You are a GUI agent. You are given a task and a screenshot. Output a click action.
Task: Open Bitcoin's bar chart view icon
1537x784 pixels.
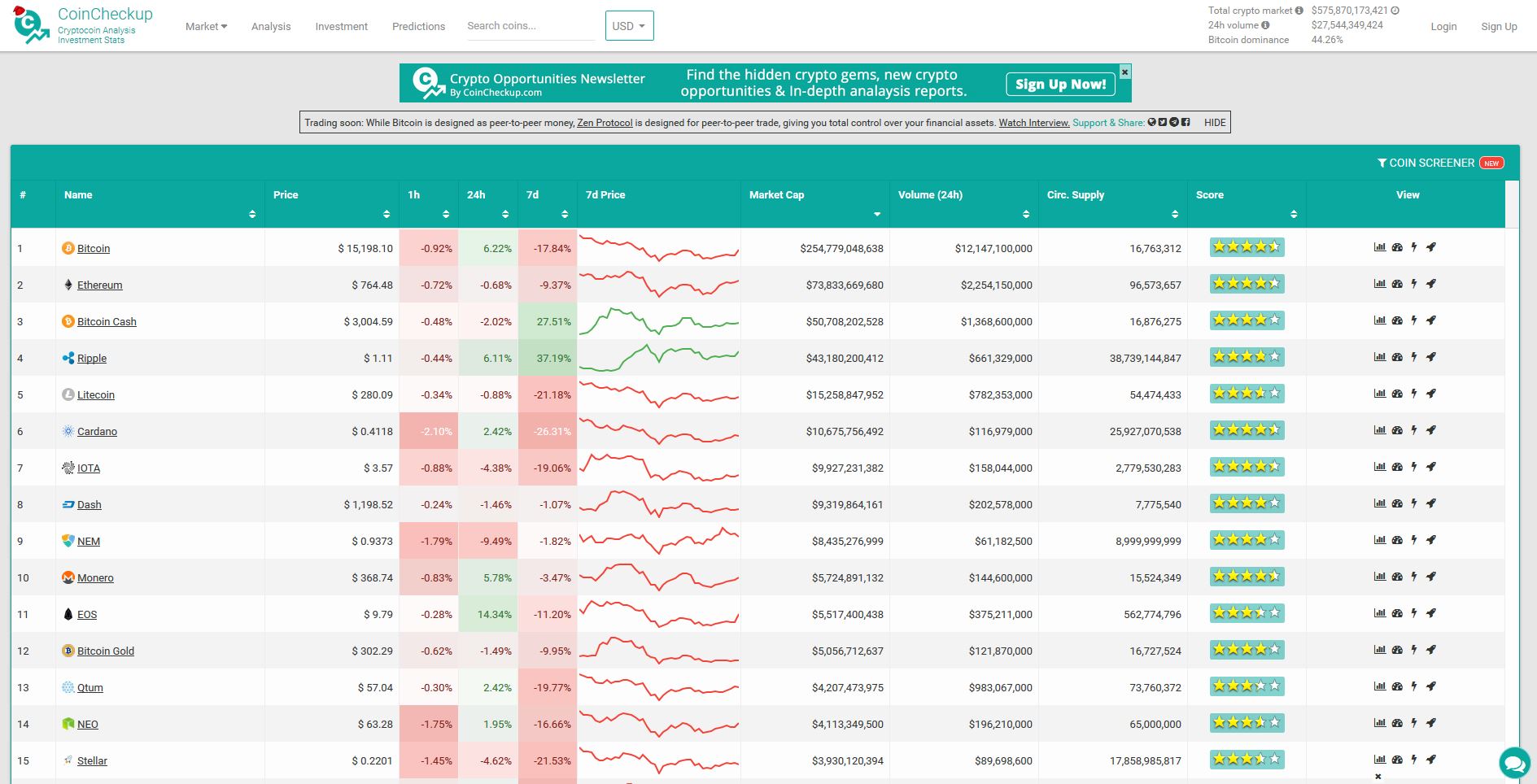(1380, 247)
